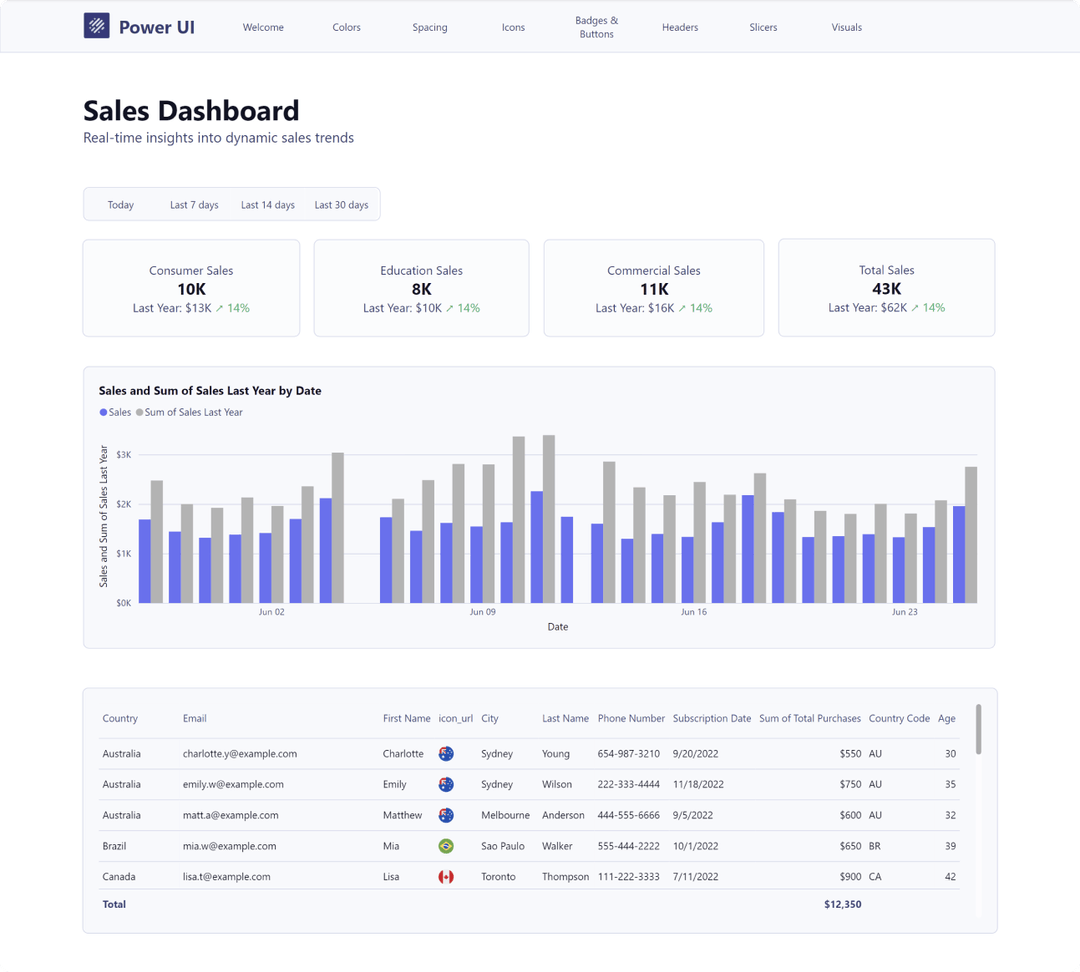Click the Australian flag in Charlotte Young's row
The width and height of the screenshot is (1080, 972).
coord(446,753)
